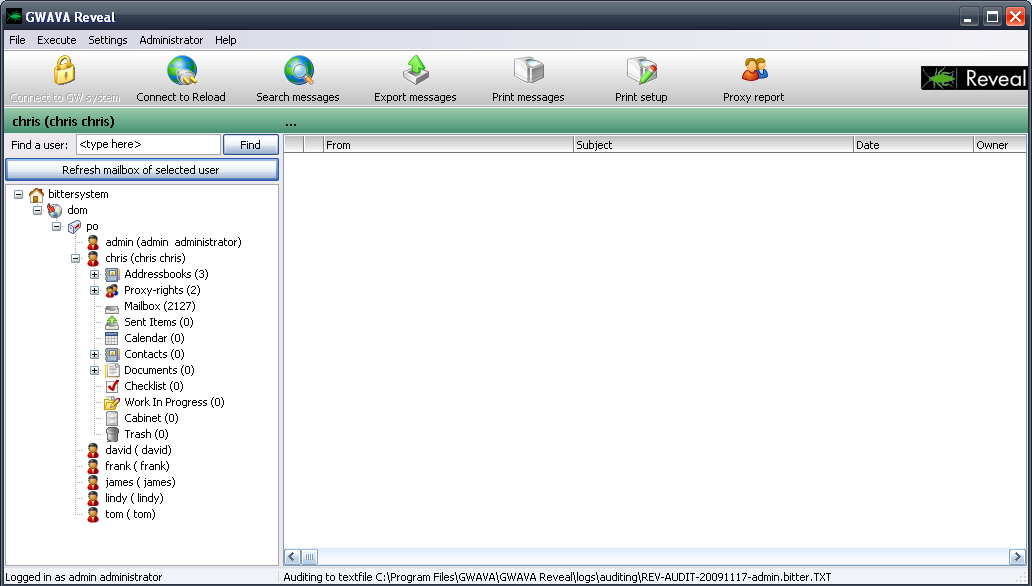Click the Cabinet icon
The image size is (1032, 586).
click(112, 418)
